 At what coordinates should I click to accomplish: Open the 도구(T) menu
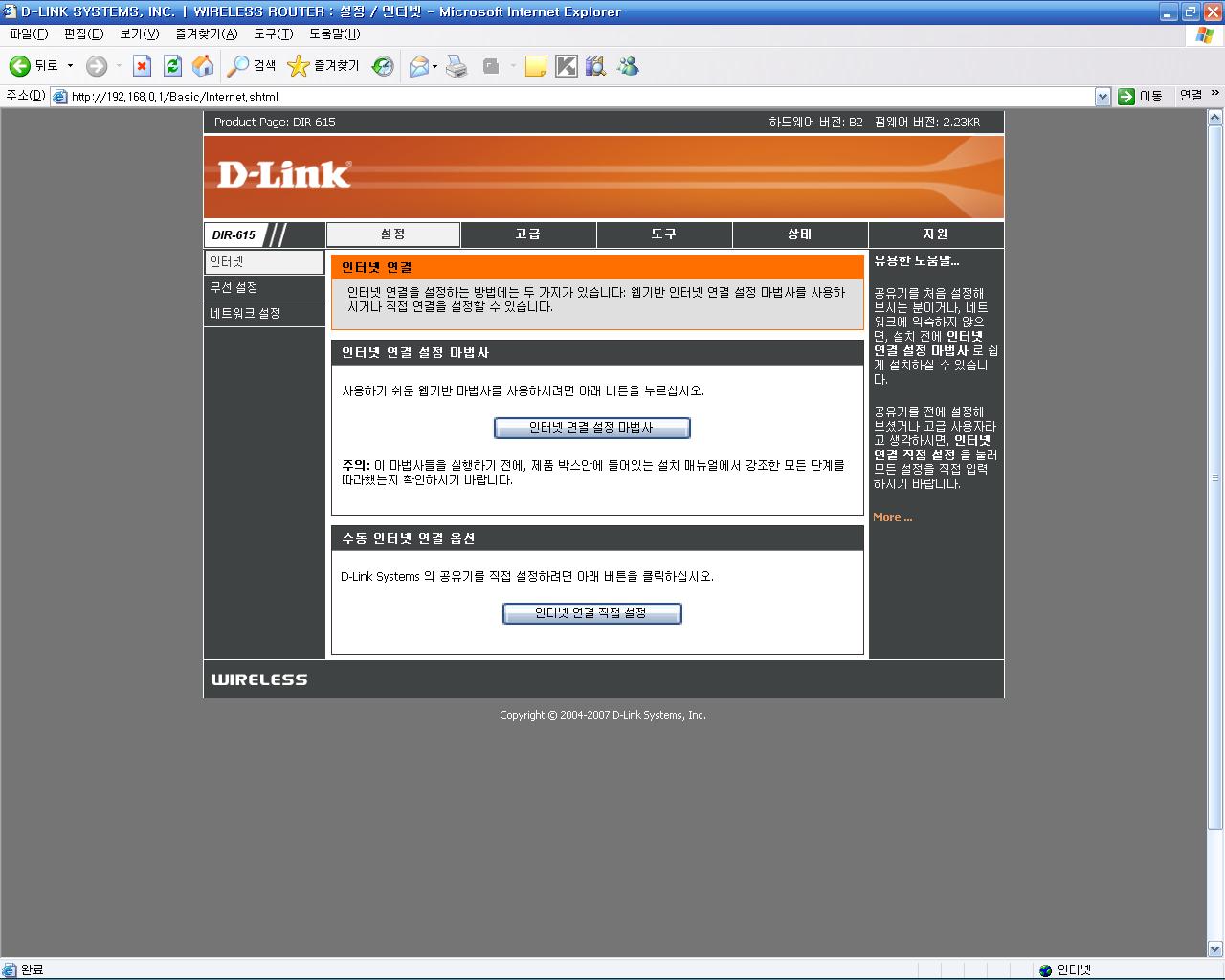coord(273,33)
